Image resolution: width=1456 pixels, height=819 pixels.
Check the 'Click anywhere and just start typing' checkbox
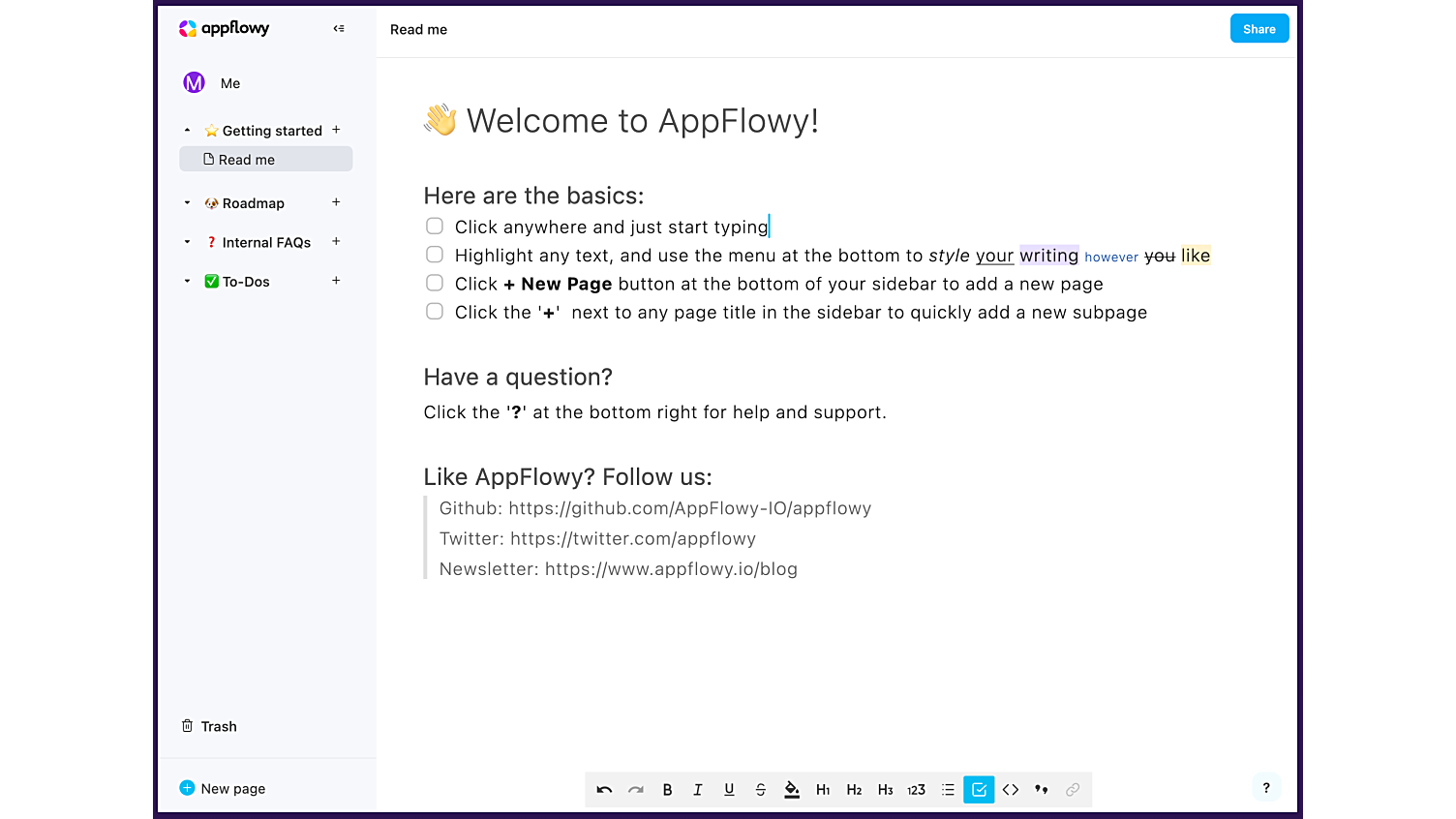(x=434, y=226)
